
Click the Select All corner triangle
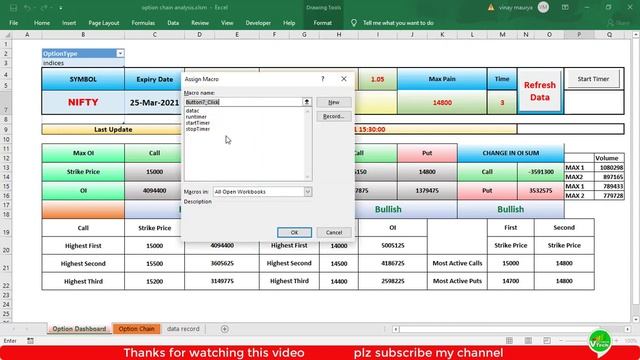coord(7,35)
